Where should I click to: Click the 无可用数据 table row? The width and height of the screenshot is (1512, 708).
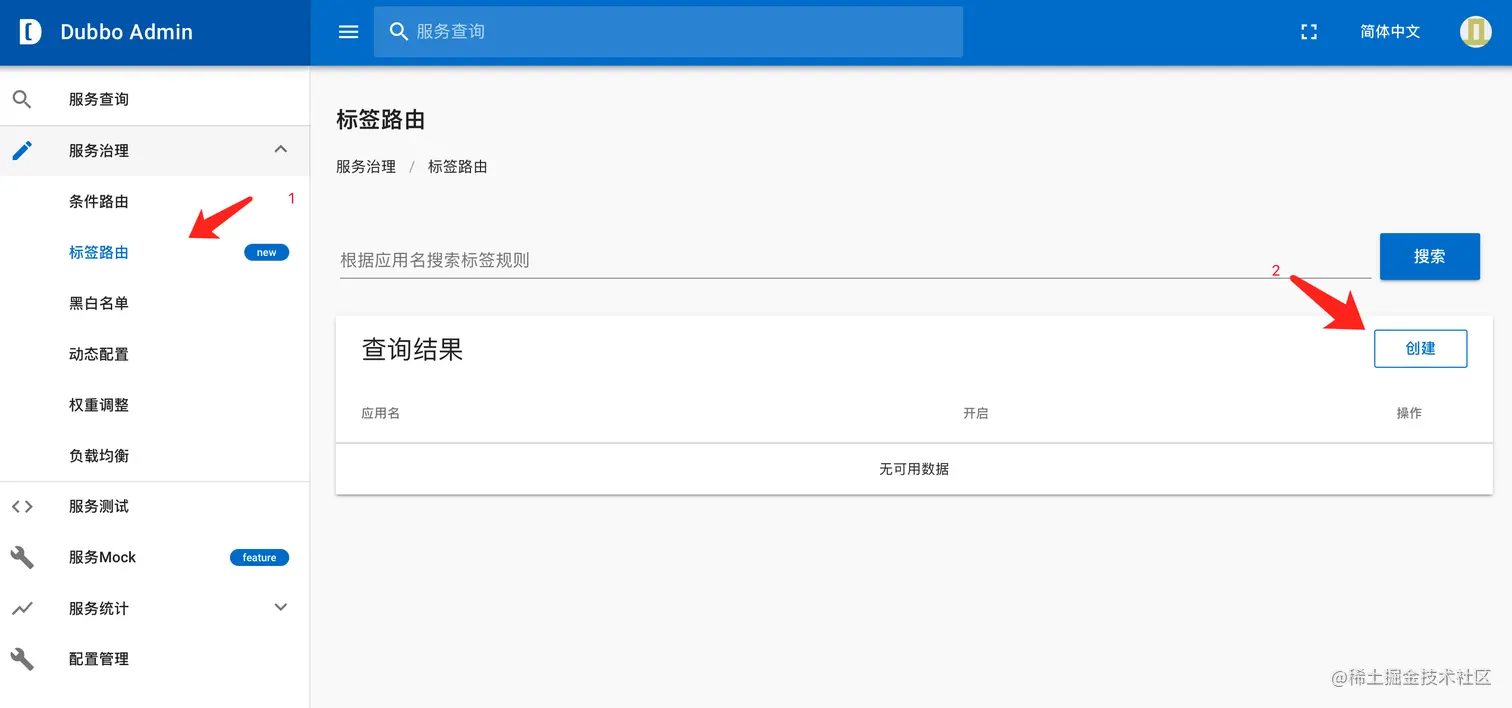(914, 469)
